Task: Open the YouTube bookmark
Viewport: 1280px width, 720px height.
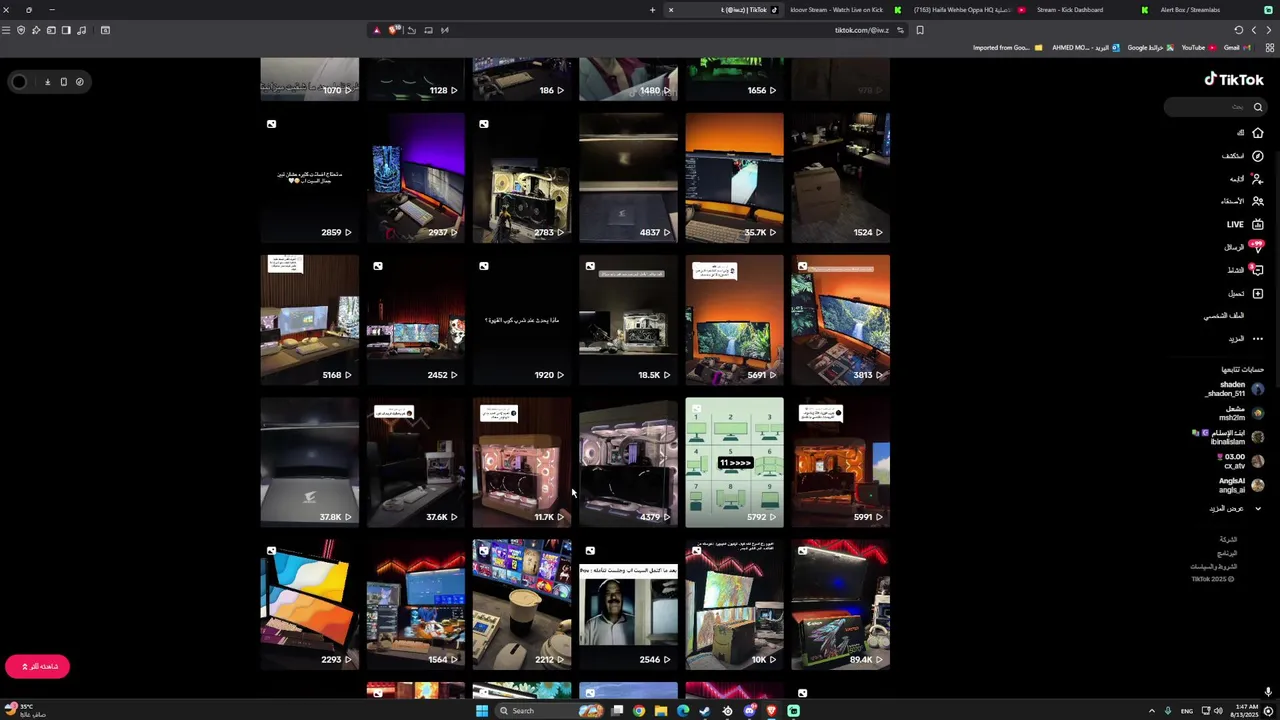Action: click(1198, 47)
